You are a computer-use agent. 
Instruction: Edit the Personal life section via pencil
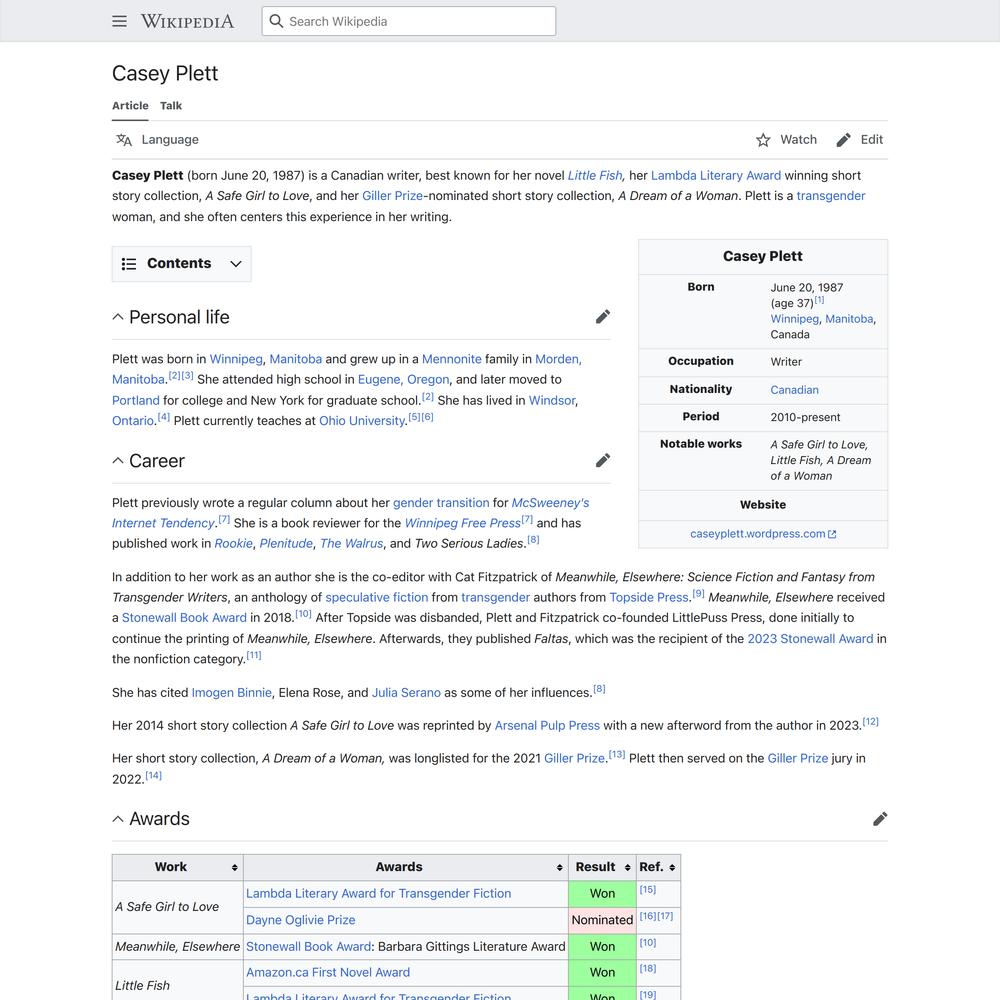click(602, 317)
